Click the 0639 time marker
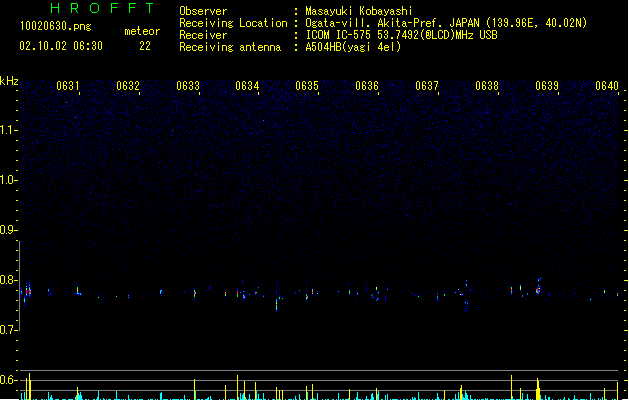Image resolution: width=629 pixels, height=400 pixels. 547,86
